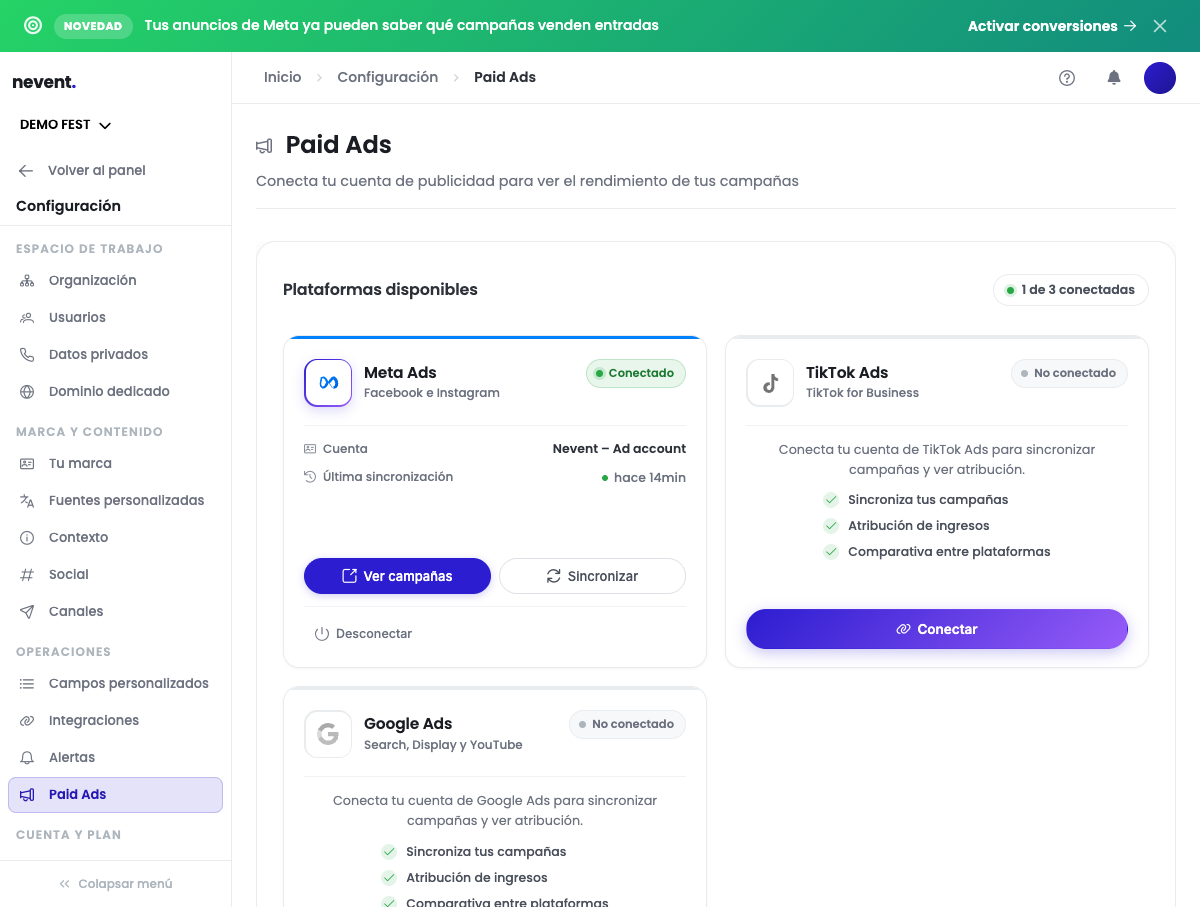This screenshot has width=1200, height=907.
Task: Click the Paid Ads megaphone sidebar icon
Action: point(28,795)
